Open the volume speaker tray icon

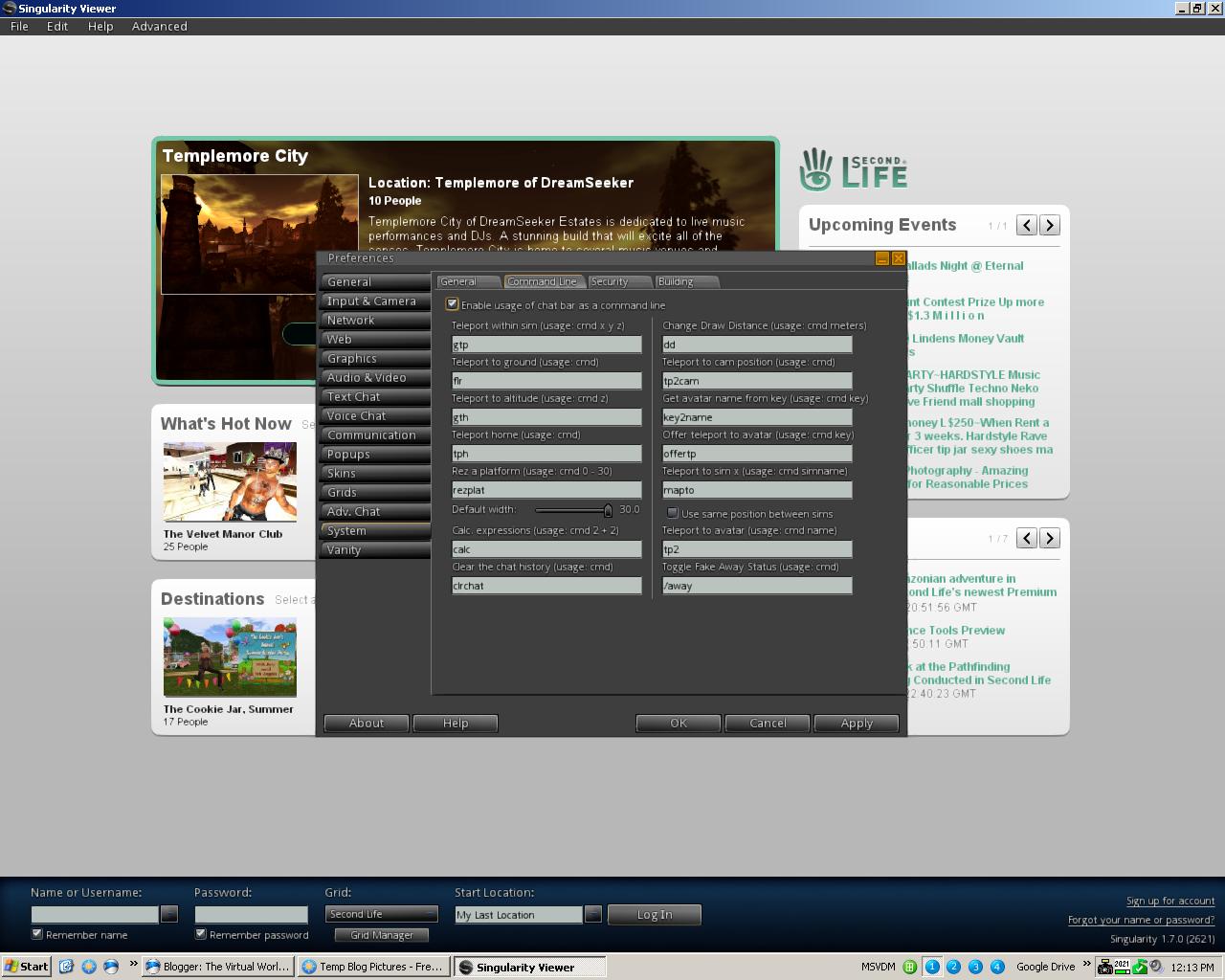[1156, 967]
